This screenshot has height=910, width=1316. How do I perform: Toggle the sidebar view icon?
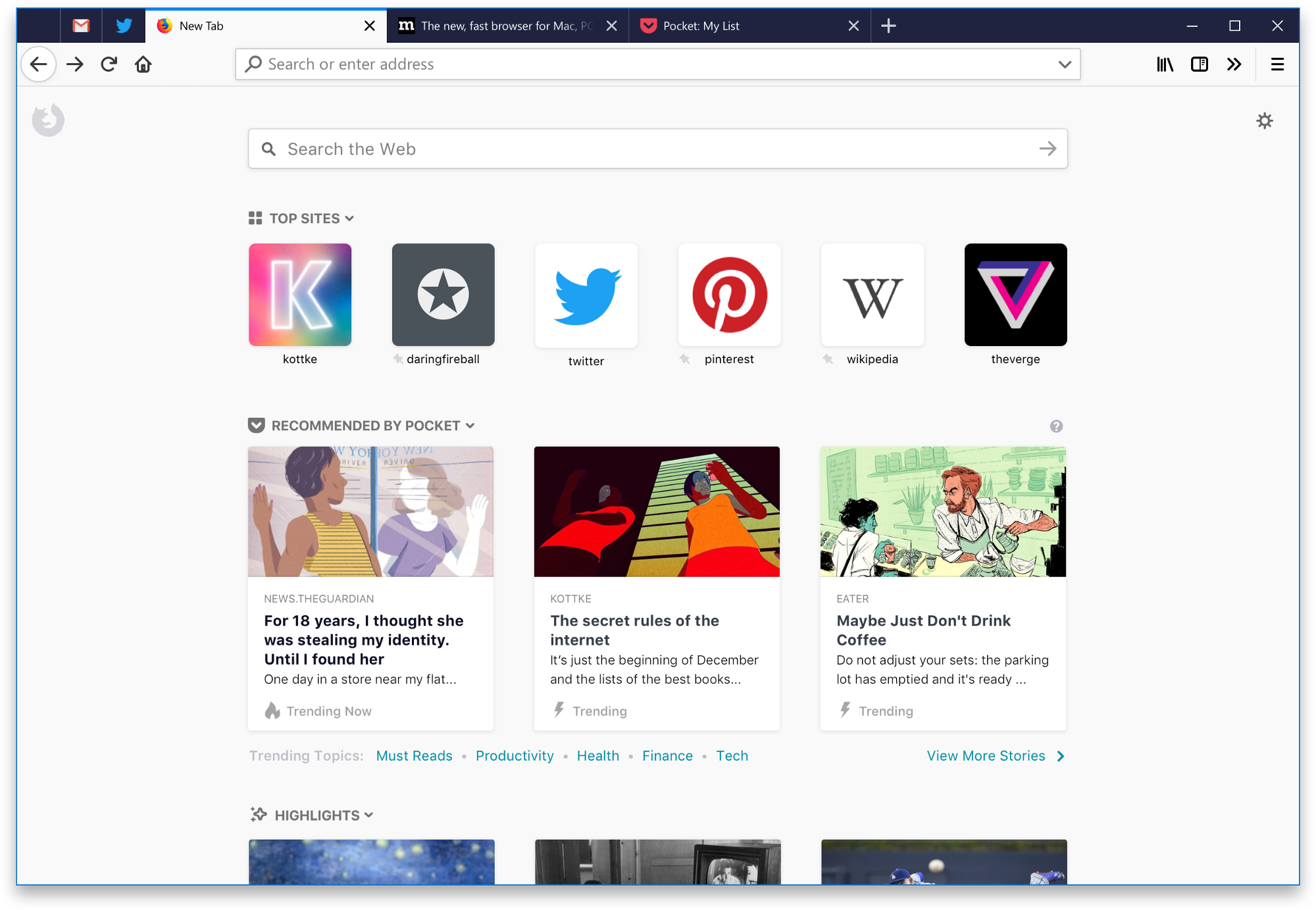(1199, 64)
